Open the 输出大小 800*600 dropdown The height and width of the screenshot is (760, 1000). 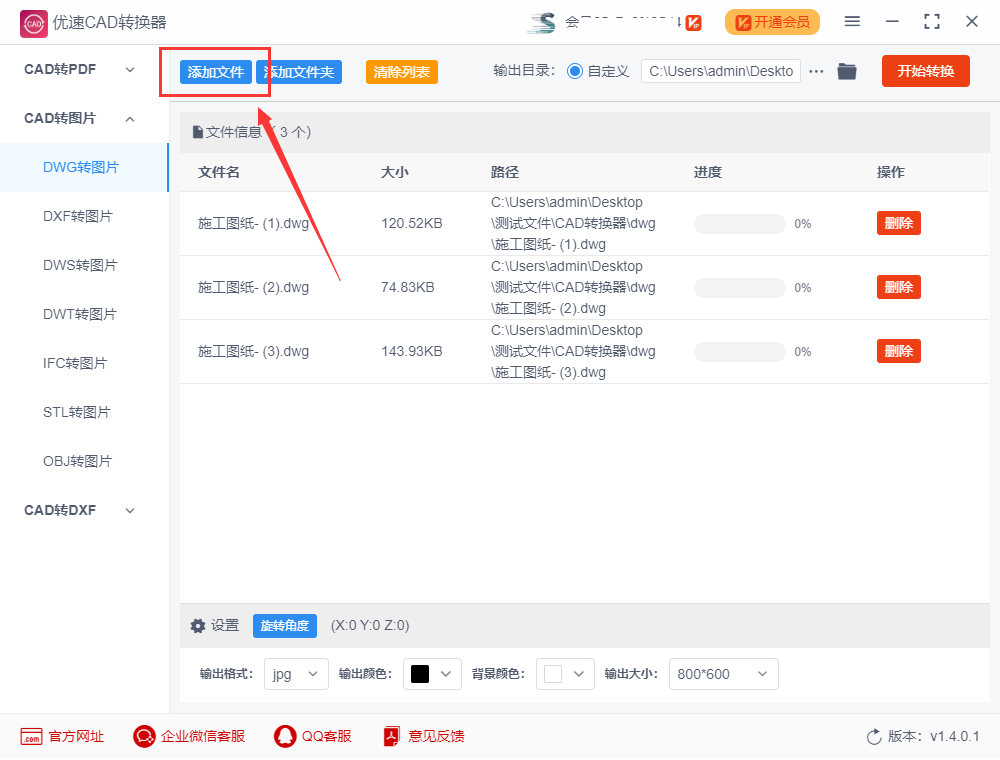pyautogui.click(x=723, y=674)
